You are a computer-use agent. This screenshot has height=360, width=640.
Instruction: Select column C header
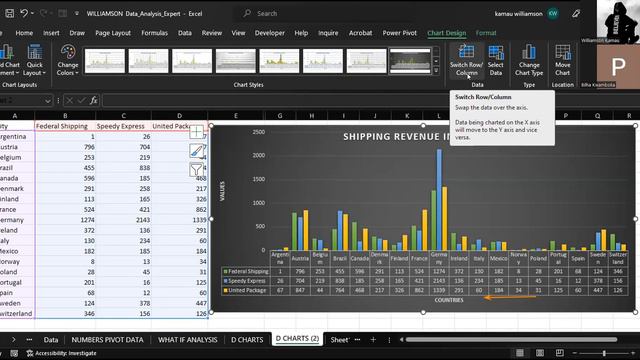(123, 116)
